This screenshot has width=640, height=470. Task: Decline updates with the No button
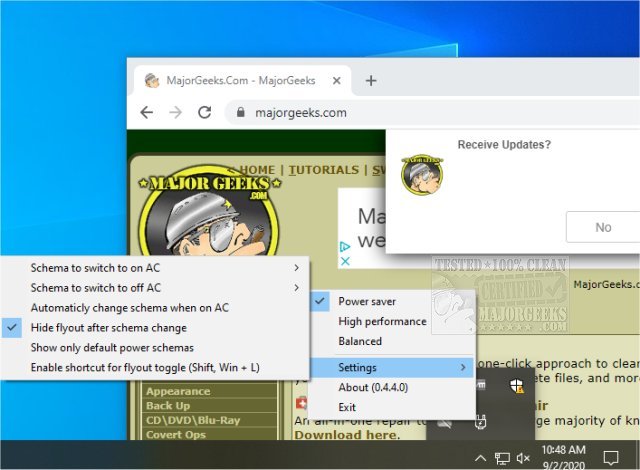coord(603,227)
